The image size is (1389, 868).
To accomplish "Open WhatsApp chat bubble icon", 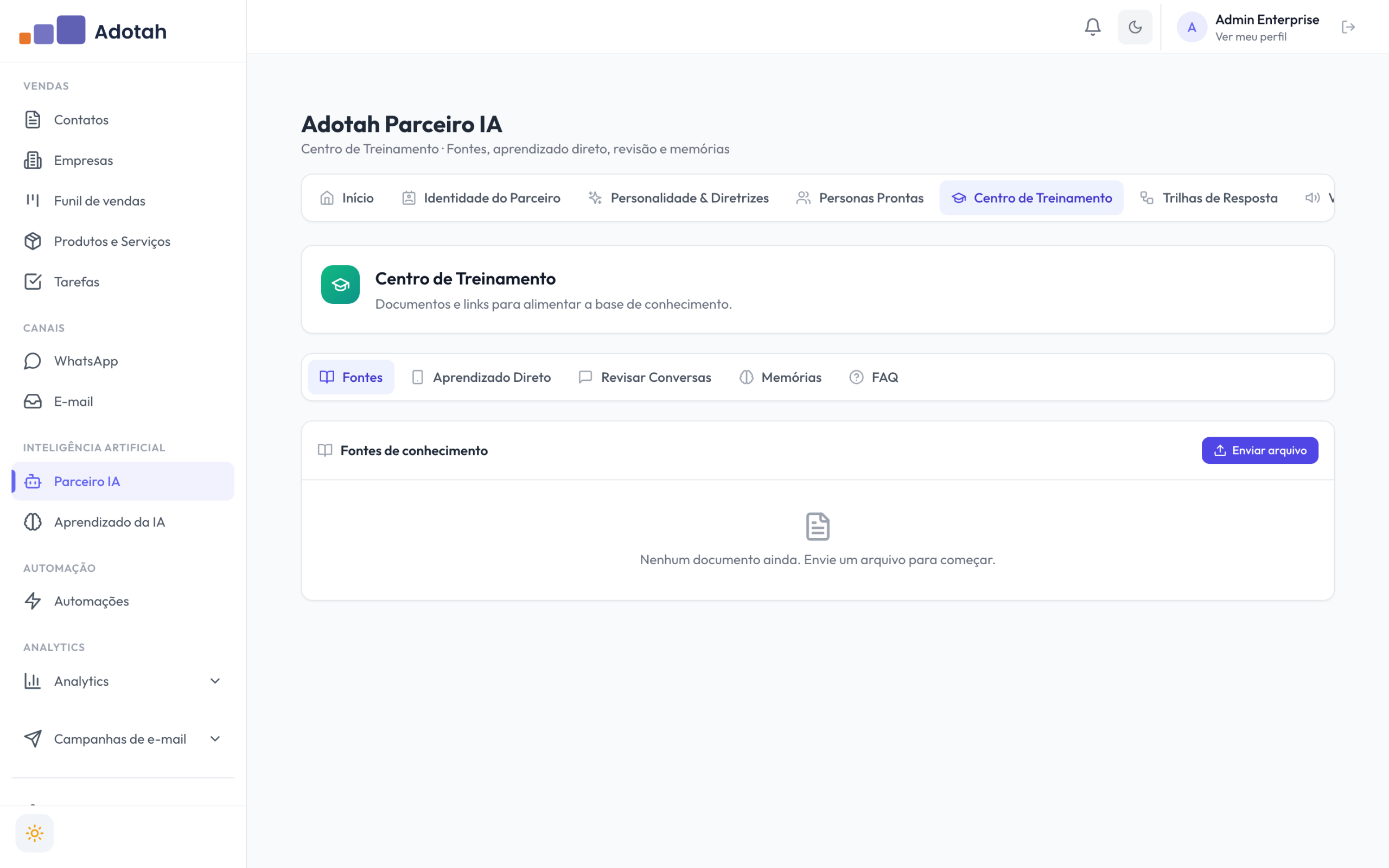I will [33, 361].
